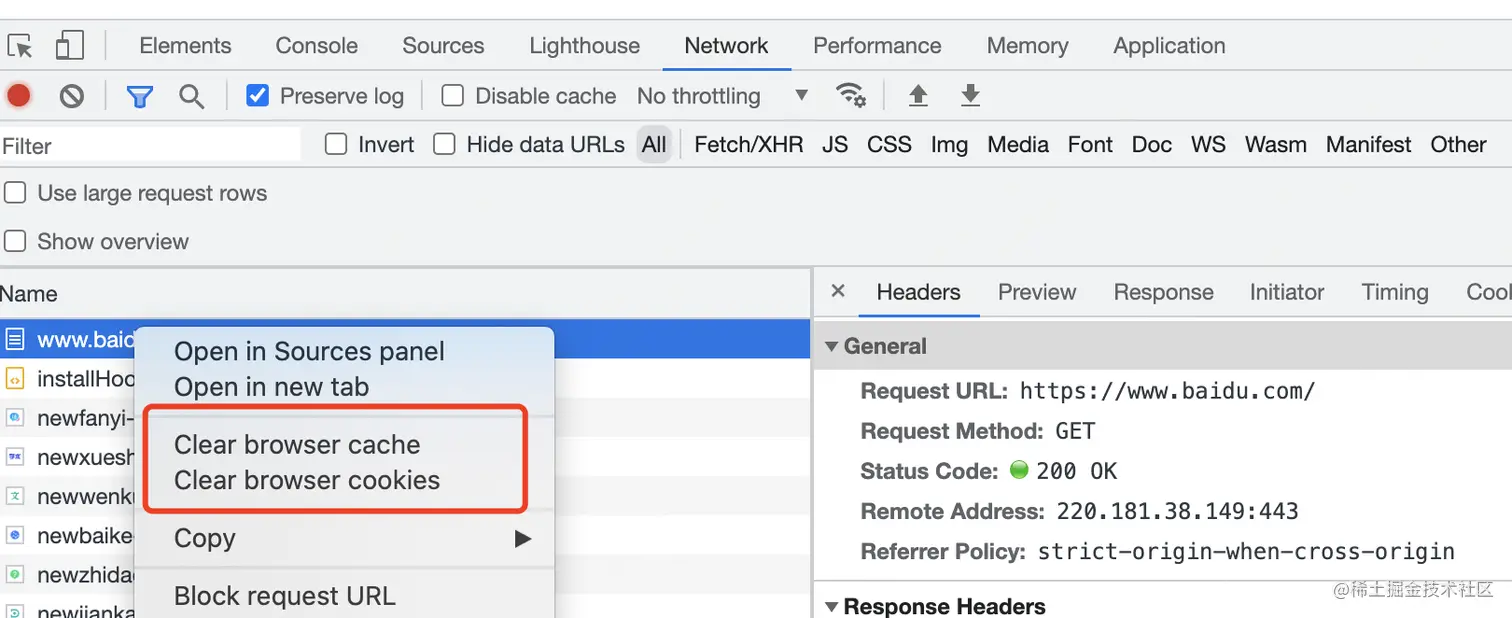Screen dimensions: 1512x618
Task: Open network conditions wifi icon
Action: (850, 96)
